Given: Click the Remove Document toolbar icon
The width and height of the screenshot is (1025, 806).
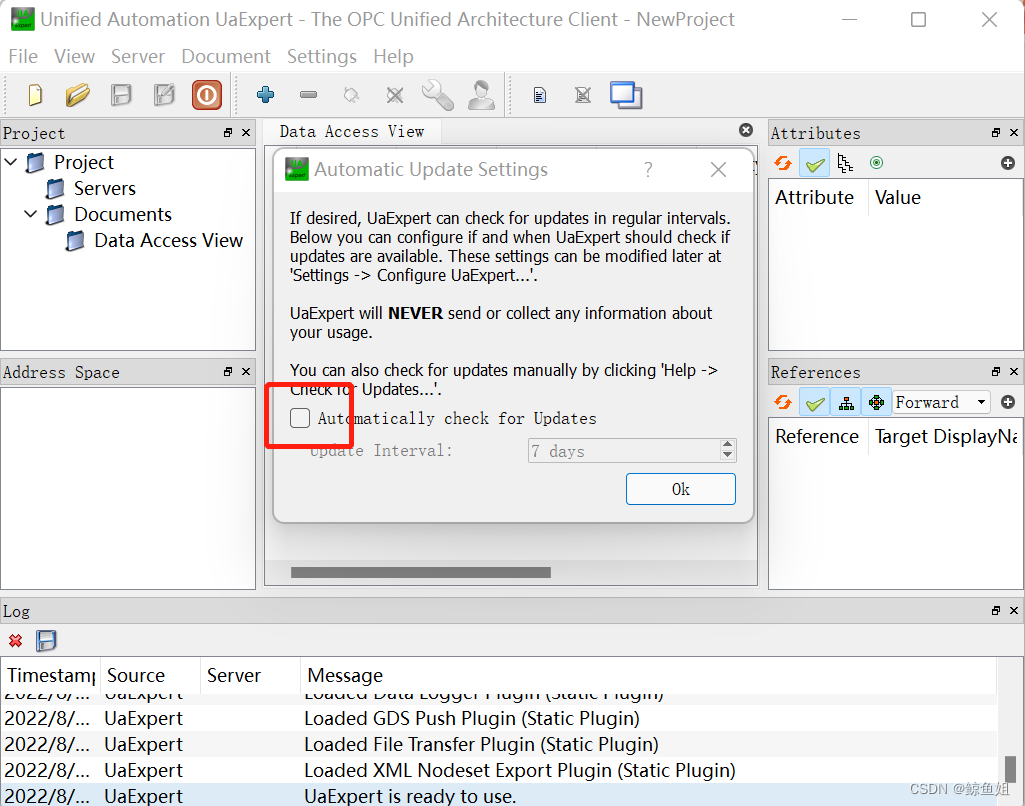Looking at the screenshot, I should (582, 95).
